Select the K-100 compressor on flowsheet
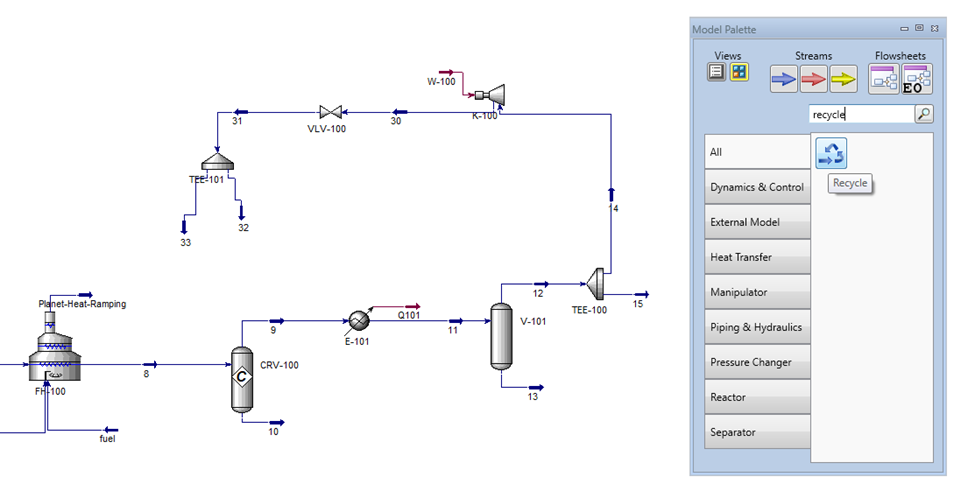Viewport: 975px width, 484px height. click(491, 95)
